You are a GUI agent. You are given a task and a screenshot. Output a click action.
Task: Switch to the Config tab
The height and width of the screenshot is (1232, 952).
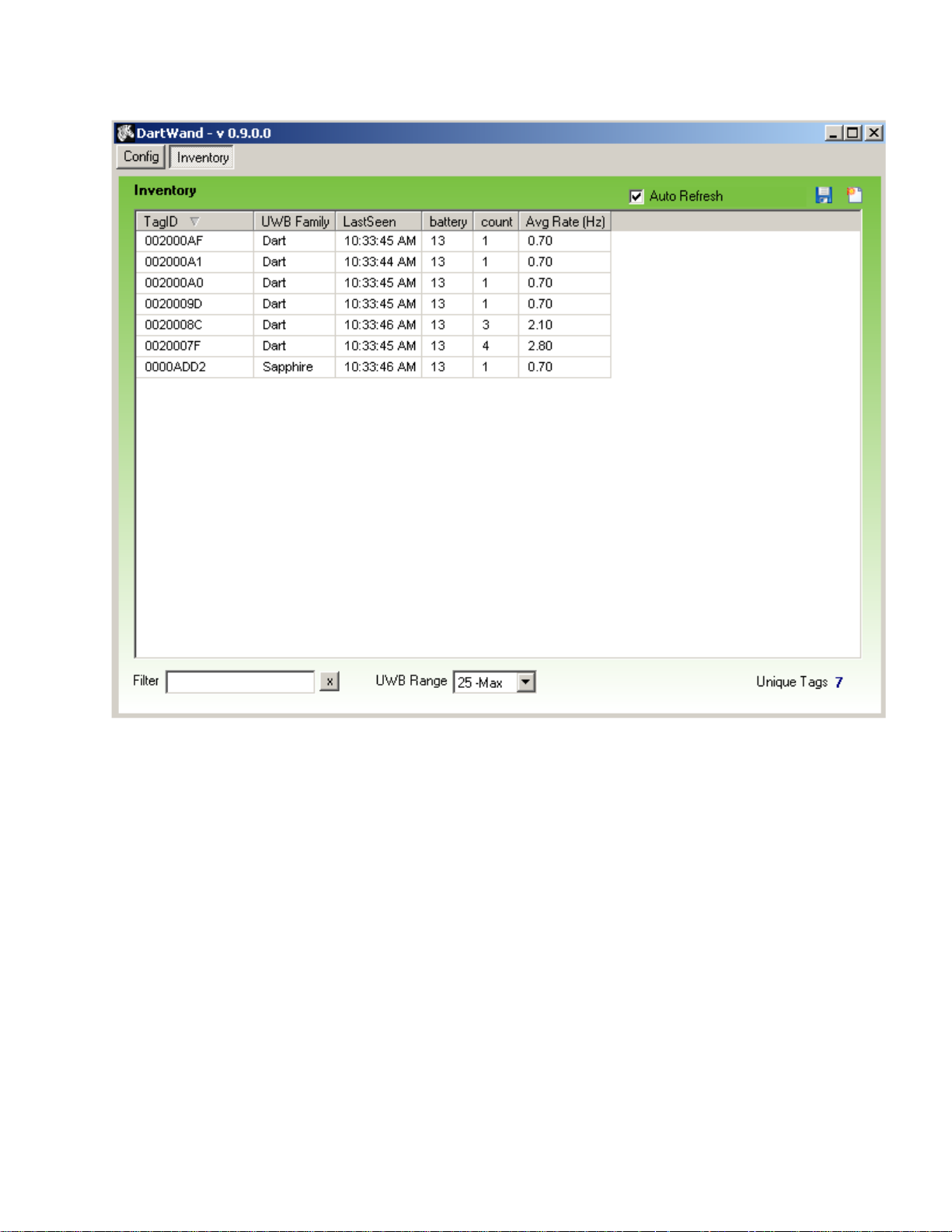141,156
